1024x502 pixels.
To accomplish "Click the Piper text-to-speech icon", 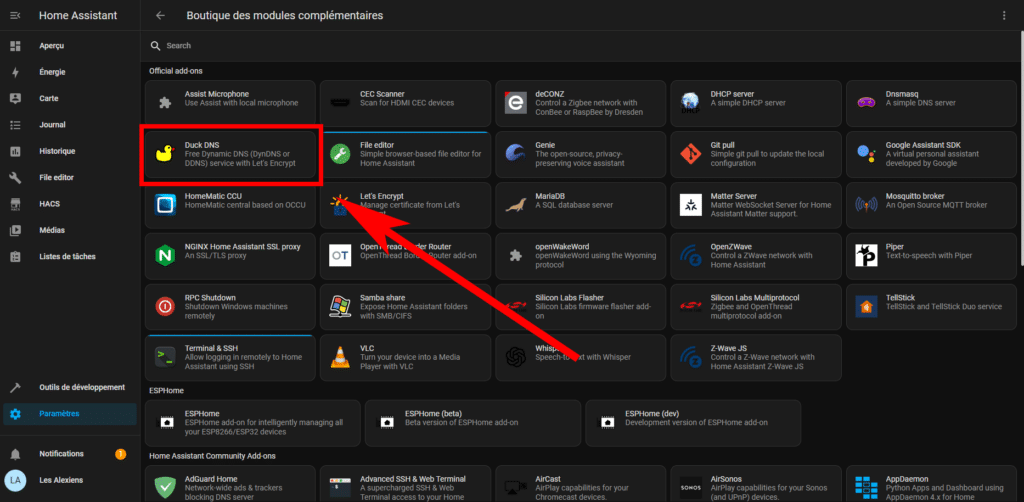I will pyautogui.click(x=866, y=255).
